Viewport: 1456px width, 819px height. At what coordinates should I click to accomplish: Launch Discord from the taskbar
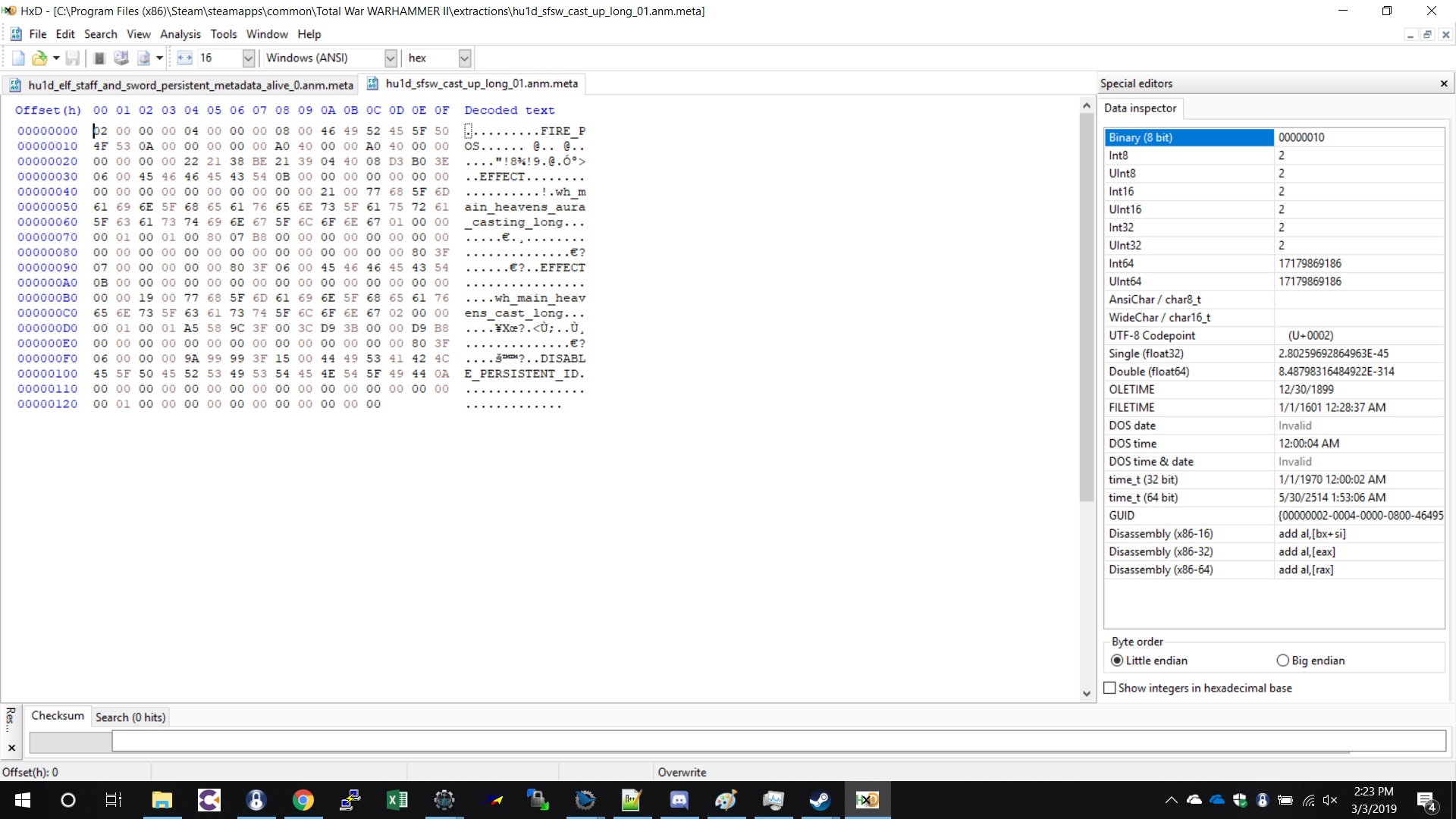pyautogui.click(x=679, y=800)
